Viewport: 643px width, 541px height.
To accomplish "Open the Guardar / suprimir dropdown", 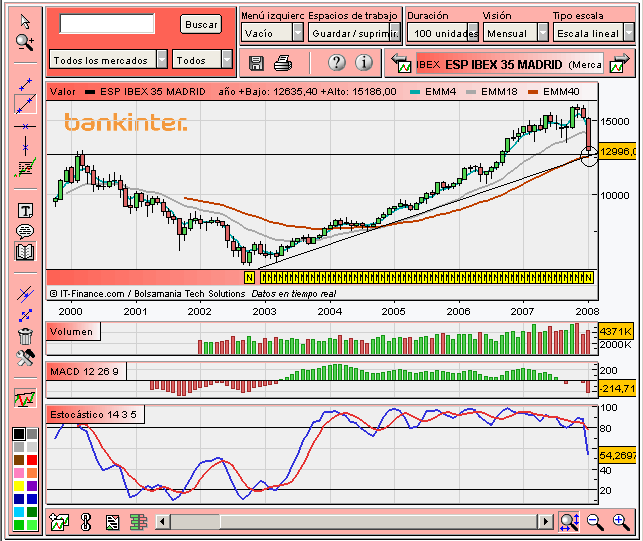I will [x=354, y=33].
